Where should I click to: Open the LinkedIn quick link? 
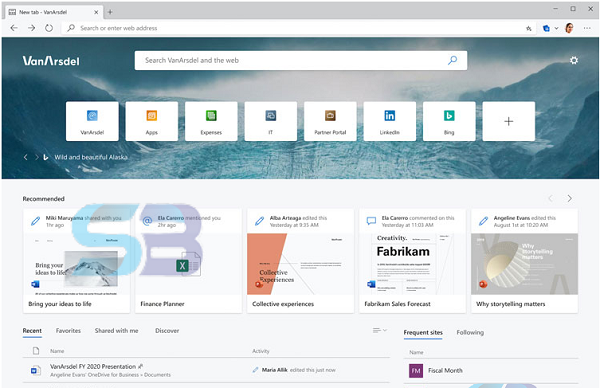point(390,121)
